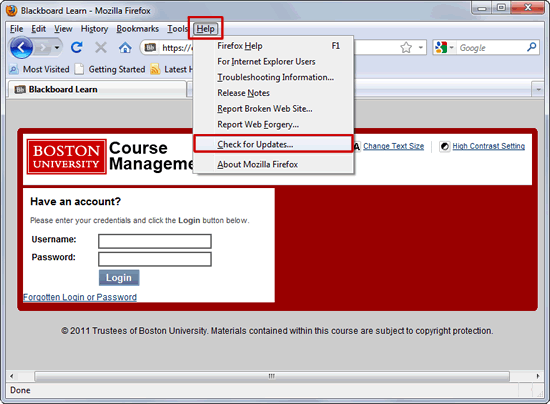Open About Mozilla Firefox
550x404 pixels.
[273, 164]
